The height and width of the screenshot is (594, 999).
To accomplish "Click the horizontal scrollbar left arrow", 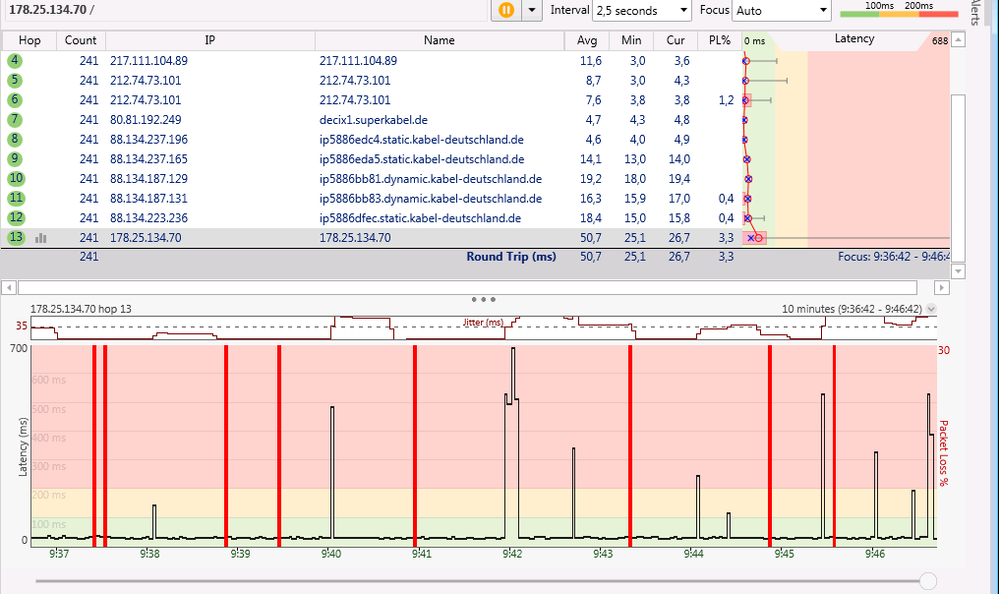I will click(9, 288).
